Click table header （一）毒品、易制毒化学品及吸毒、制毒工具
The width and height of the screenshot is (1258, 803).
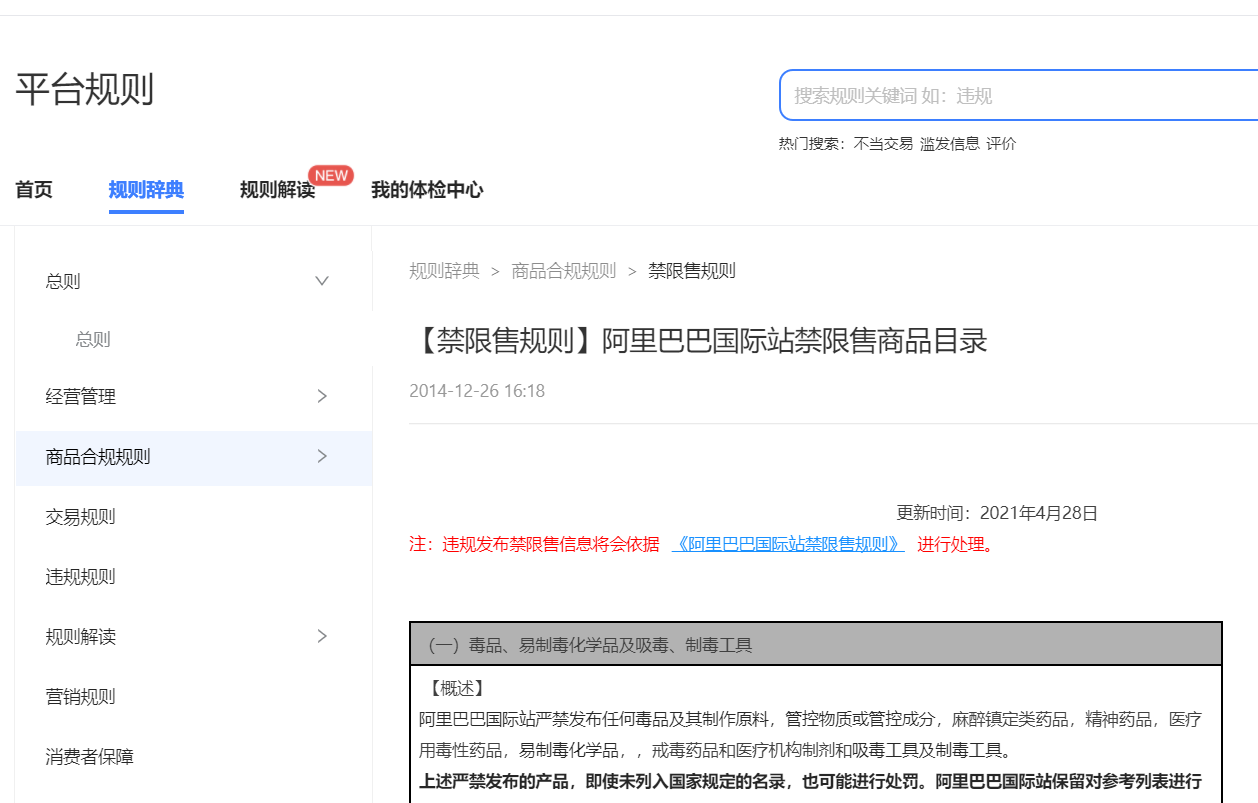(816, 644)
